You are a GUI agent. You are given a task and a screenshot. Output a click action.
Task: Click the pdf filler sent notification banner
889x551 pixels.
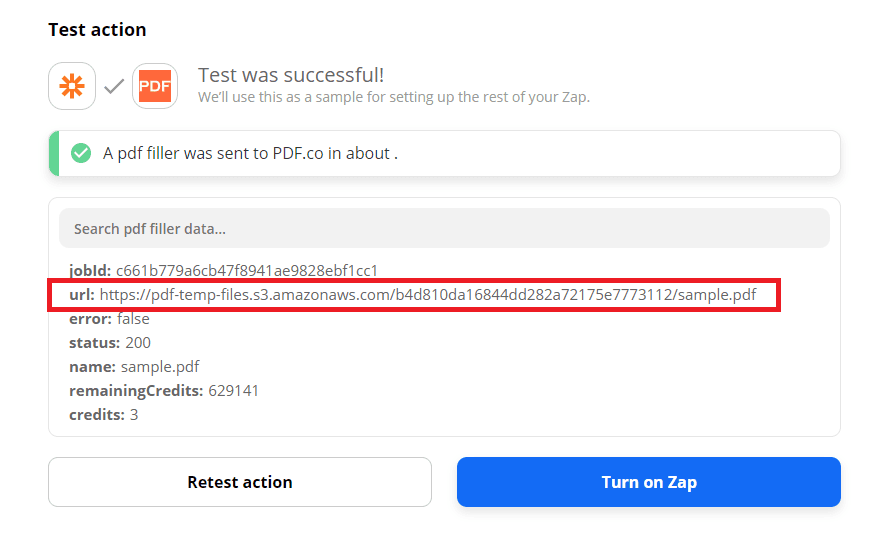click(x=444, y=153)
